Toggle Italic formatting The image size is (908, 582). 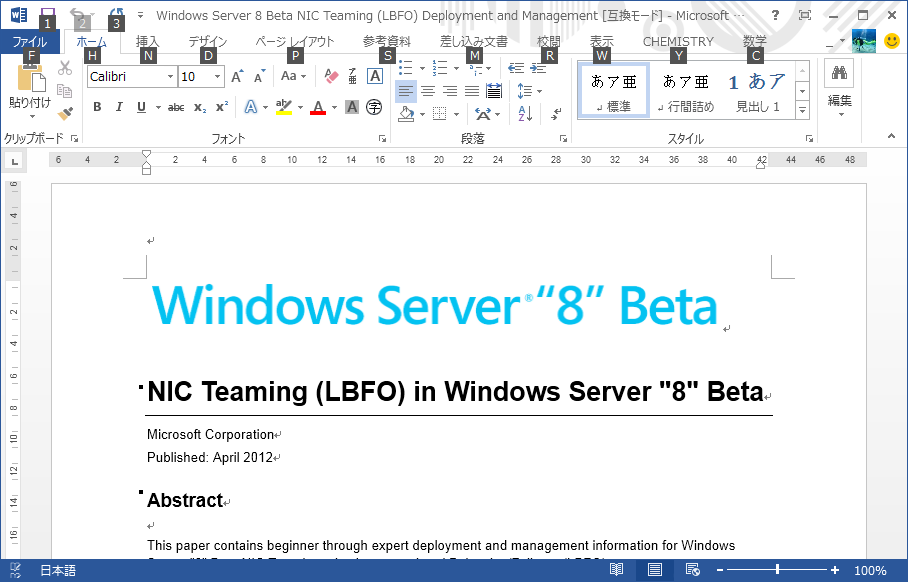tap(119, 107)
